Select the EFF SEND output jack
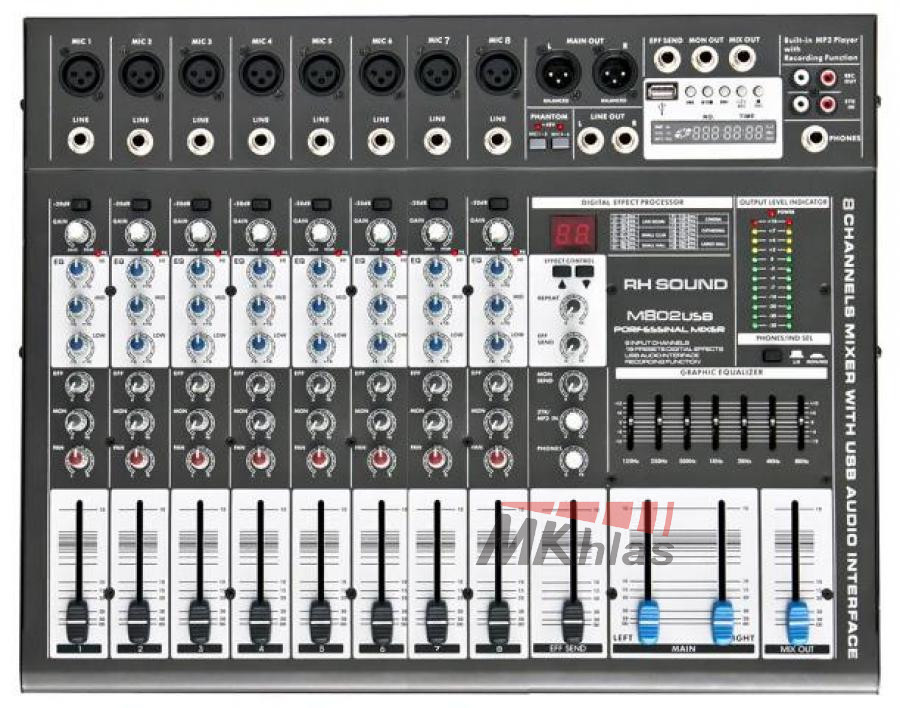The height and width of the screenshot is (708, 900). point(667,59)
